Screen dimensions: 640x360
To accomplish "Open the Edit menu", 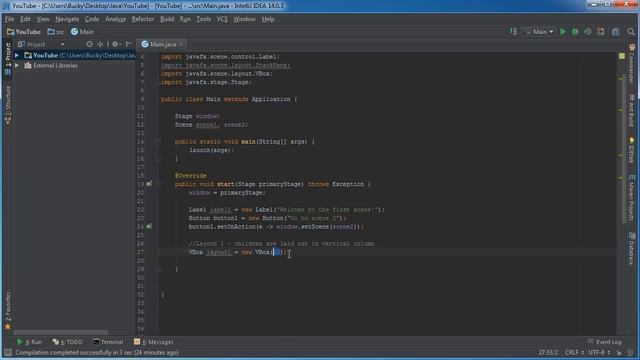I will point(25,19).
